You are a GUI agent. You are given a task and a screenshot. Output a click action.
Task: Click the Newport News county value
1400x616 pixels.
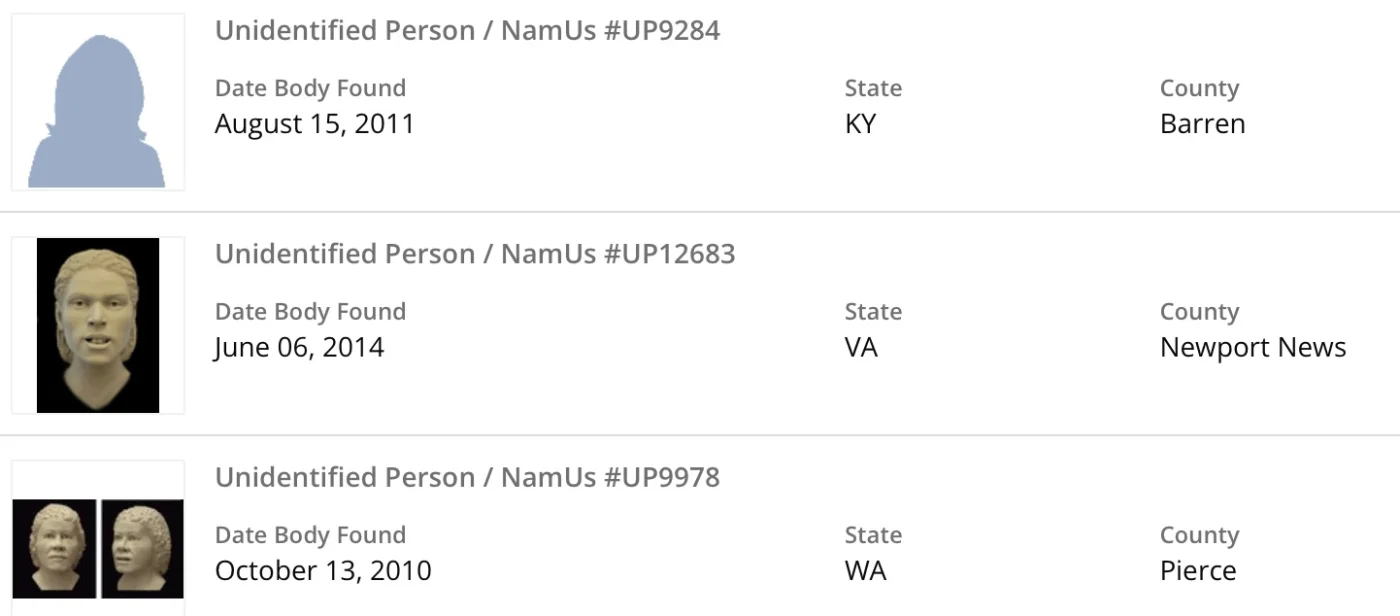1252,348
